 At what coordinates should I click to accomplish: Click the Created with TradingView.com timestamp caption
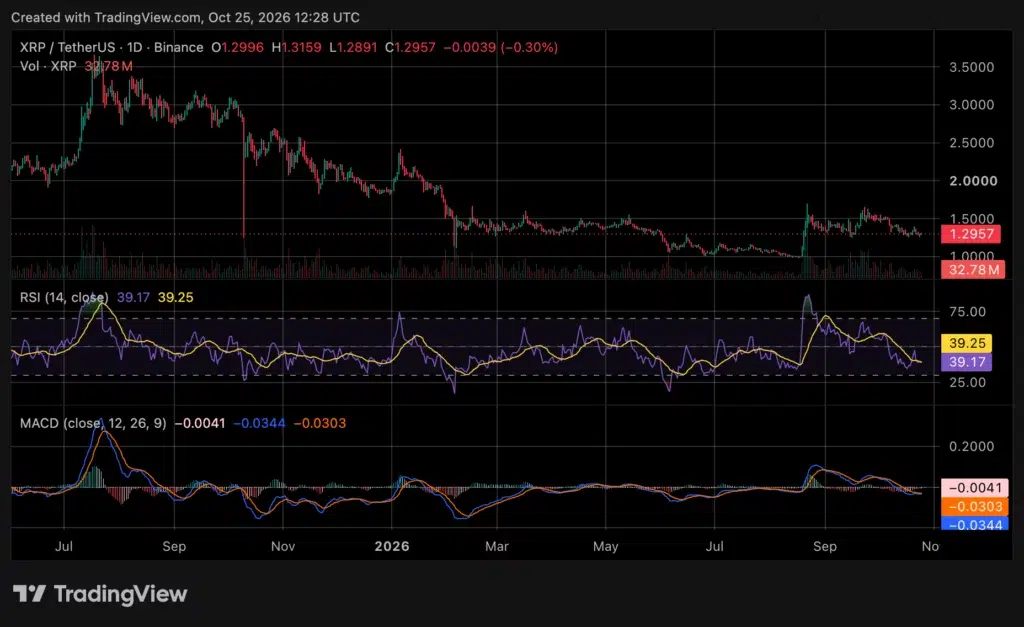click(x=185, y=18)
